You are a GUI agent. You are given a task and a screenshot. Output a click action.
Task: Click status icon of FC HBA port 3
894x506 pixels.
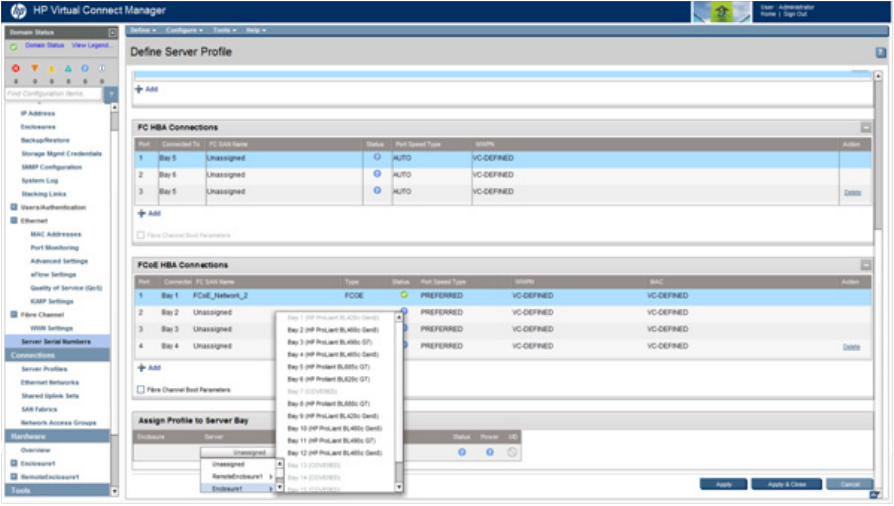377,191
